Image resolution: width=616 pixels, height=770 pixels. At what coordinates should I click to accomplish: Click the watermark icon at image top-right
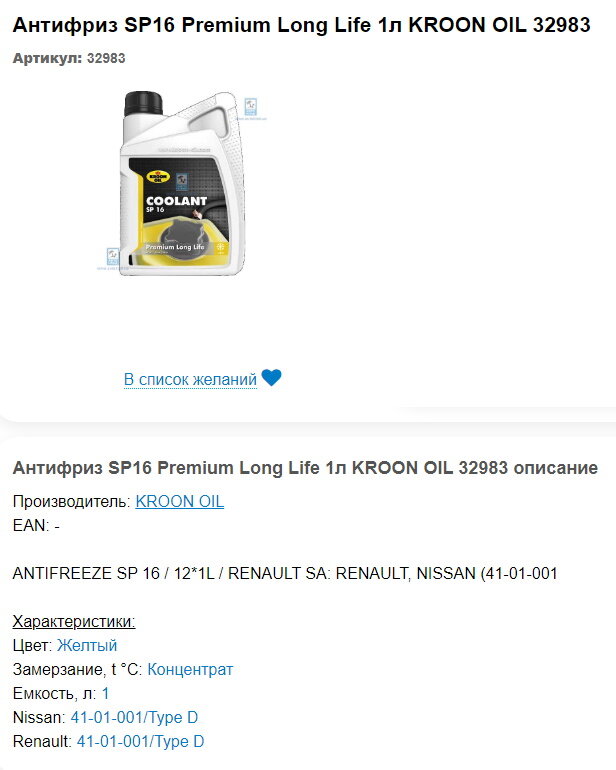point(251,107)
